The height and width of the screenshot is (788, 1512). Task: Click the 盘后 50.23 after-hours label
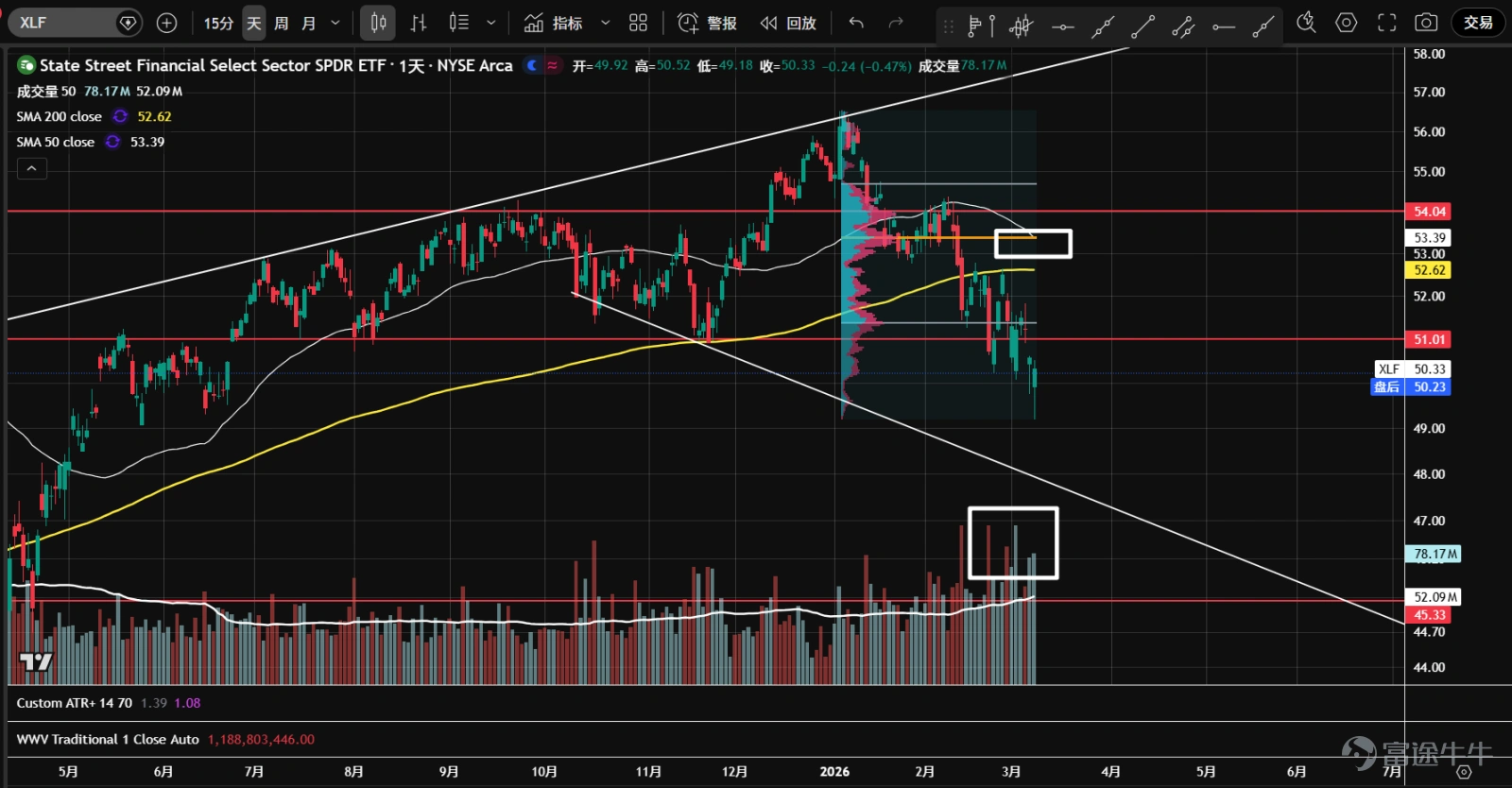(1411, 386)
